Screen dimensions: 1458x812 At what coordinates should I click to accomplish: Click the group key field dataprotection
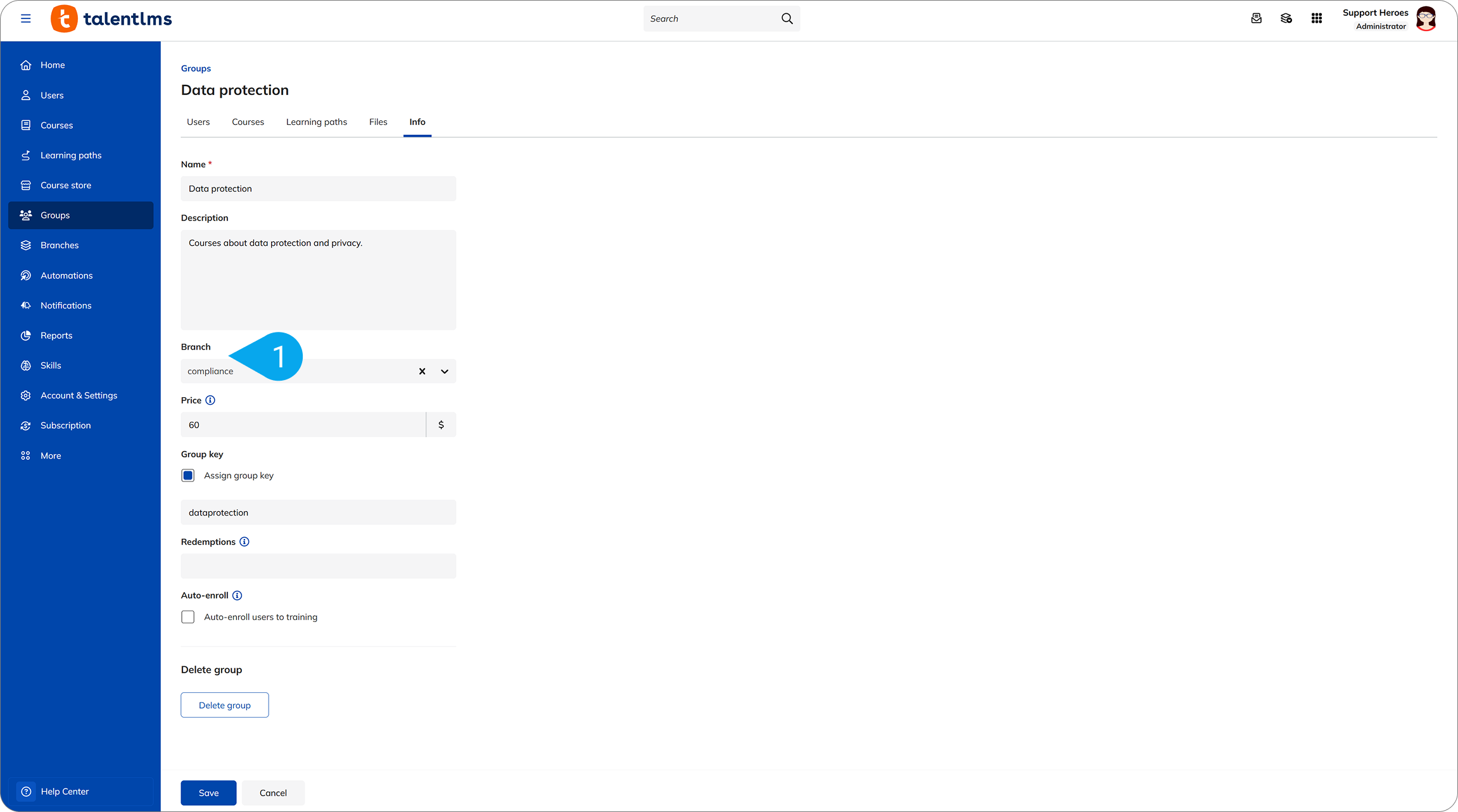coord(318,512)
